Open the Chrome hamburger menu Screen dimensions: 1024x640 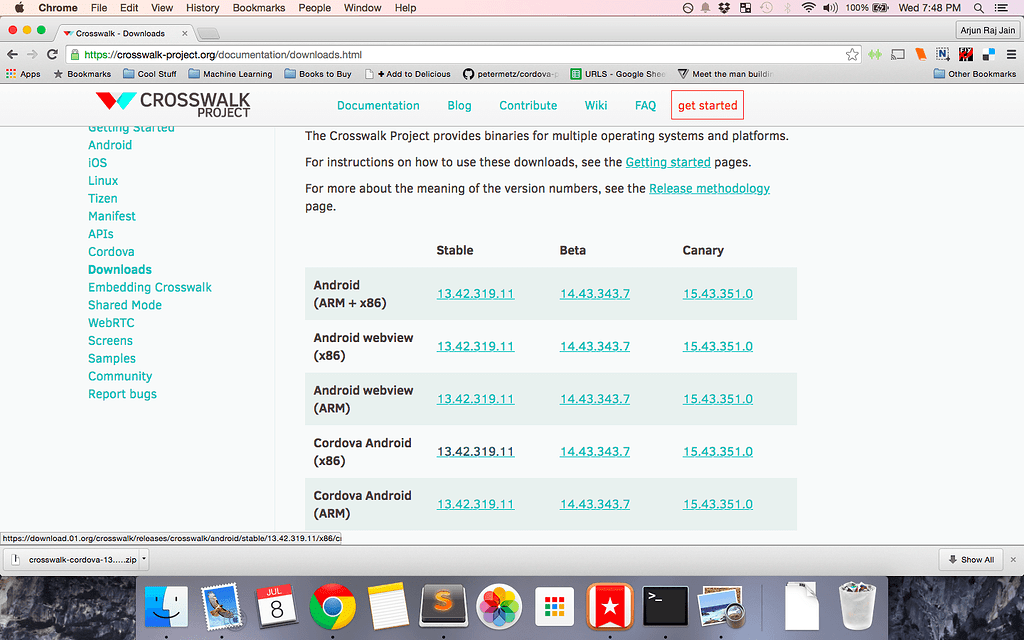tap(1009, 54)
